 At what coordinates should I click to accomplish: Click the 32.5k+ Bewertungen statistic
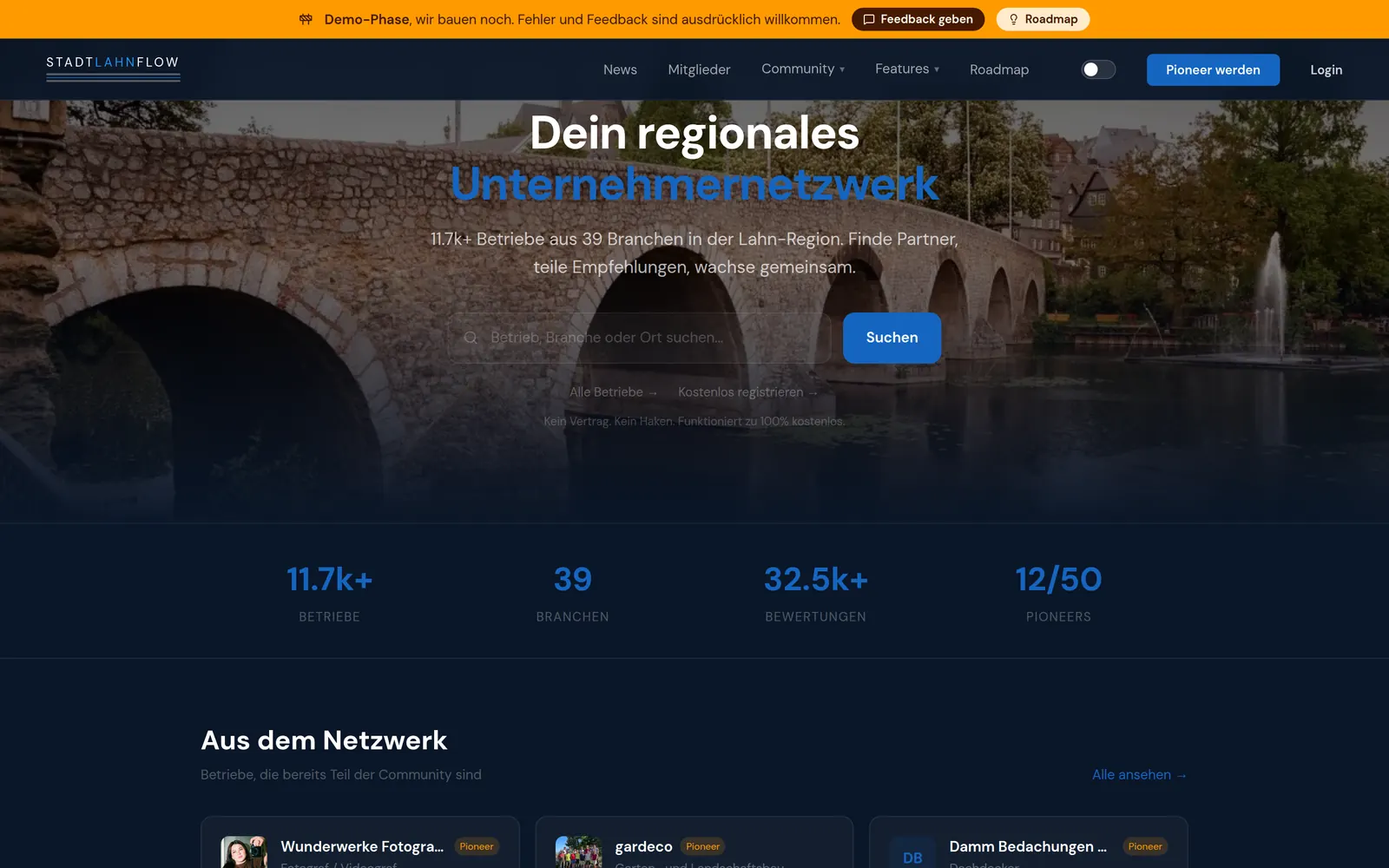click(815, 592)
